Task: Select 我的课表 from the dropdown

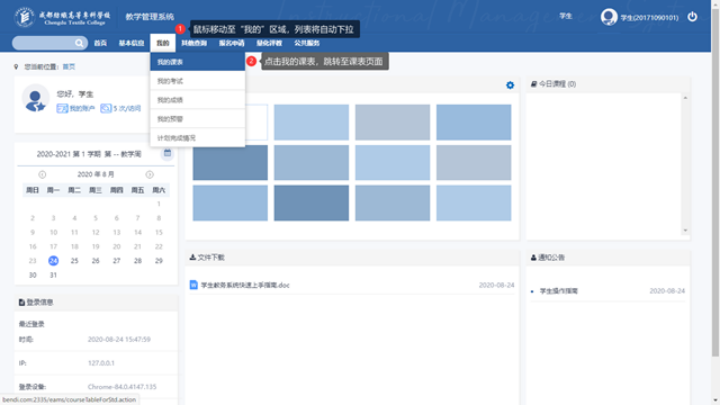Action: [x=170, y=62]
